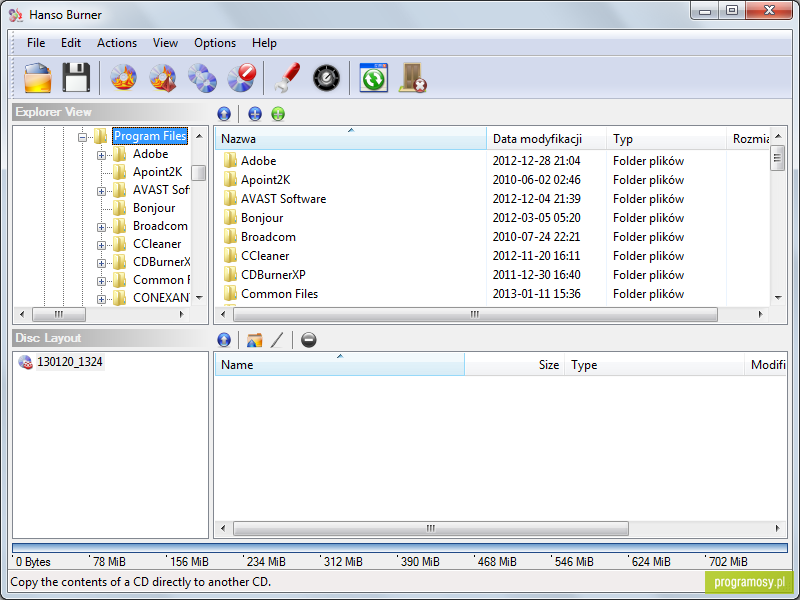
Task: Select Broadcom folder in file list
Action: tap(268, 237)
